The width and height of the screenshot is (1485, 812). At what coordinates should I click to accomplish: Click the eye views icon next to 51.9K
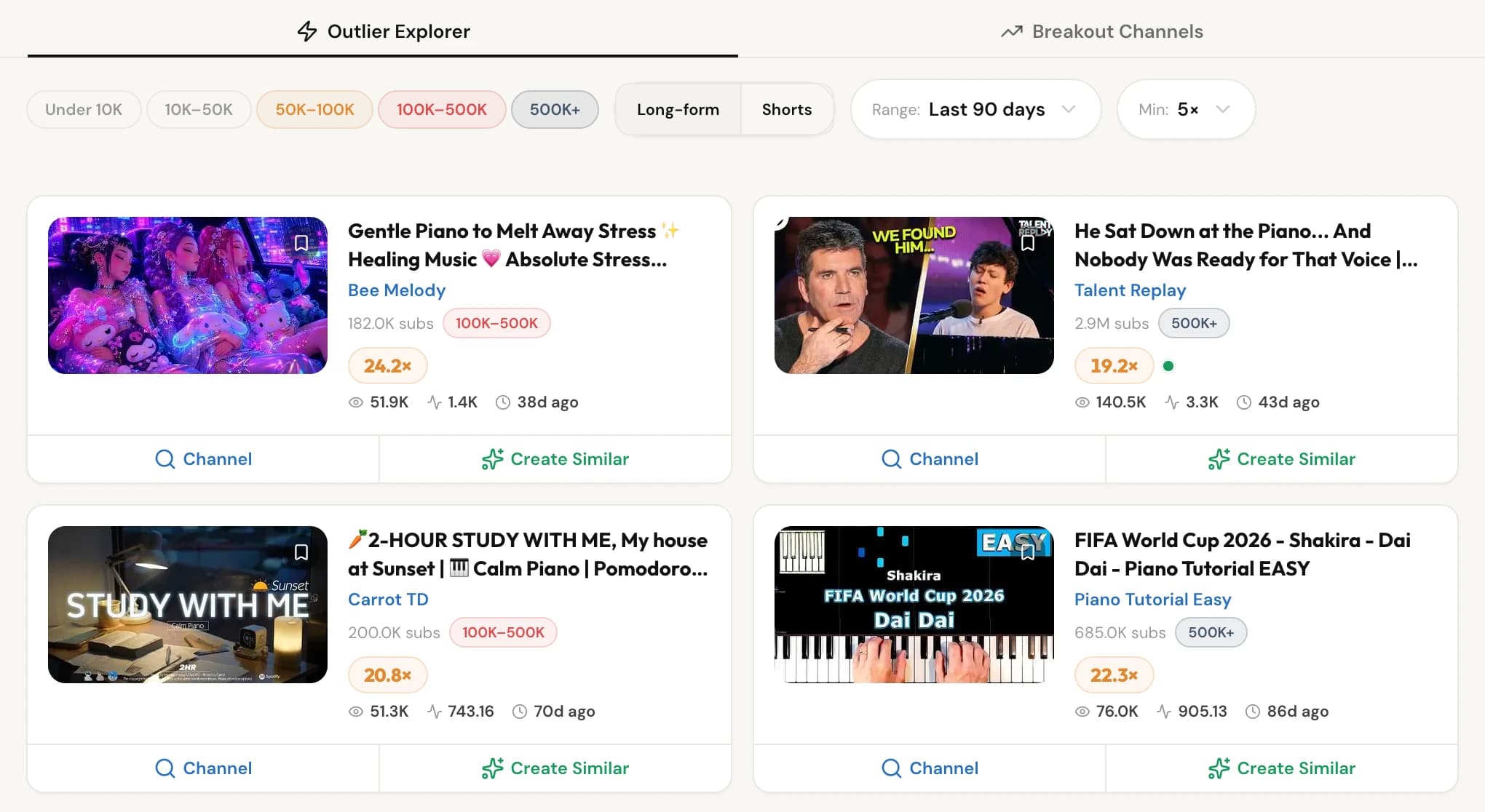[356, 402]
